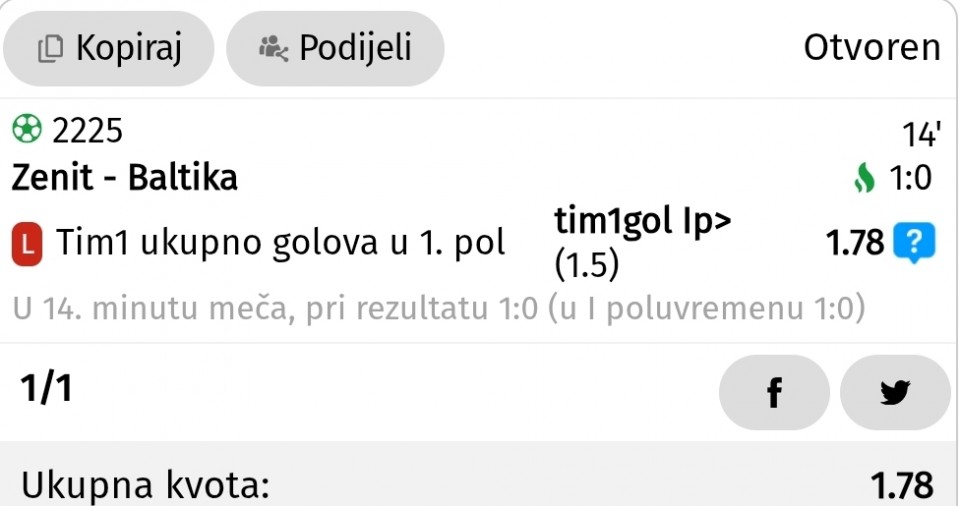Share ticket via Facebook icon
The width and height of the screenshot is (960, 506).
pos(774,392)
